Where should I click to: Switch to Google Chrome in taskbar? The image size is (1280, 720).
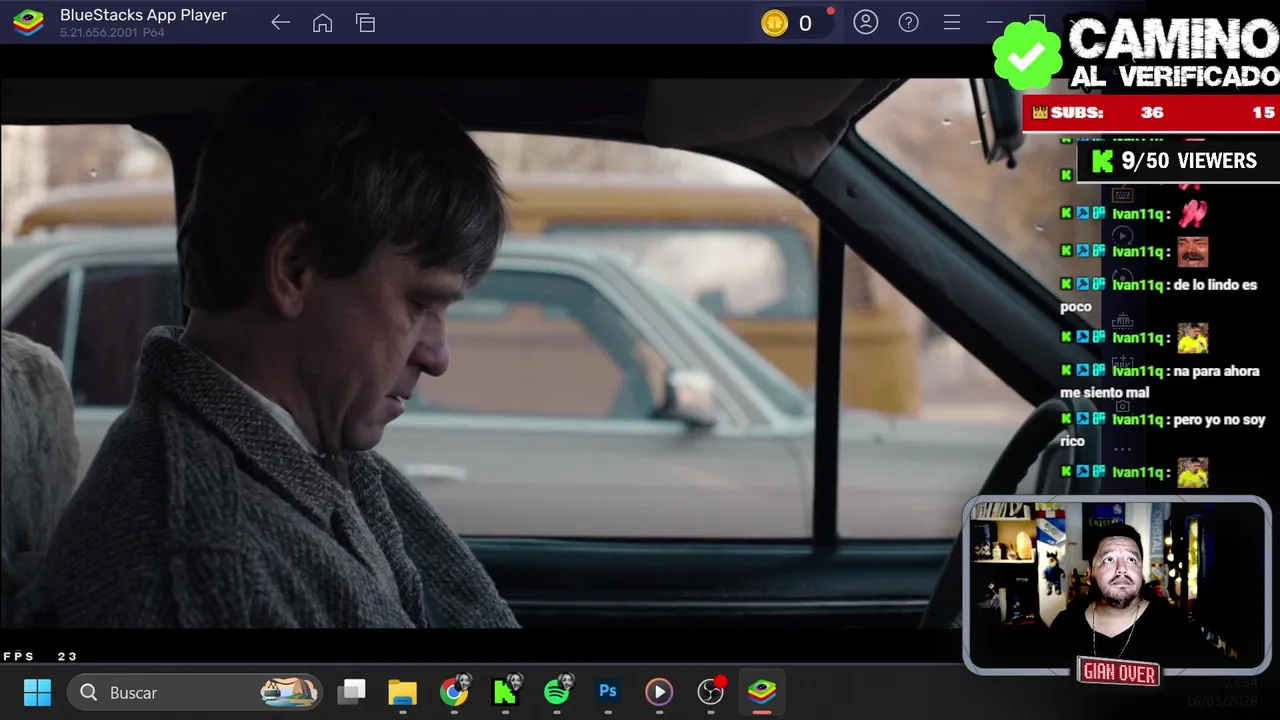[x=455, y=691]
